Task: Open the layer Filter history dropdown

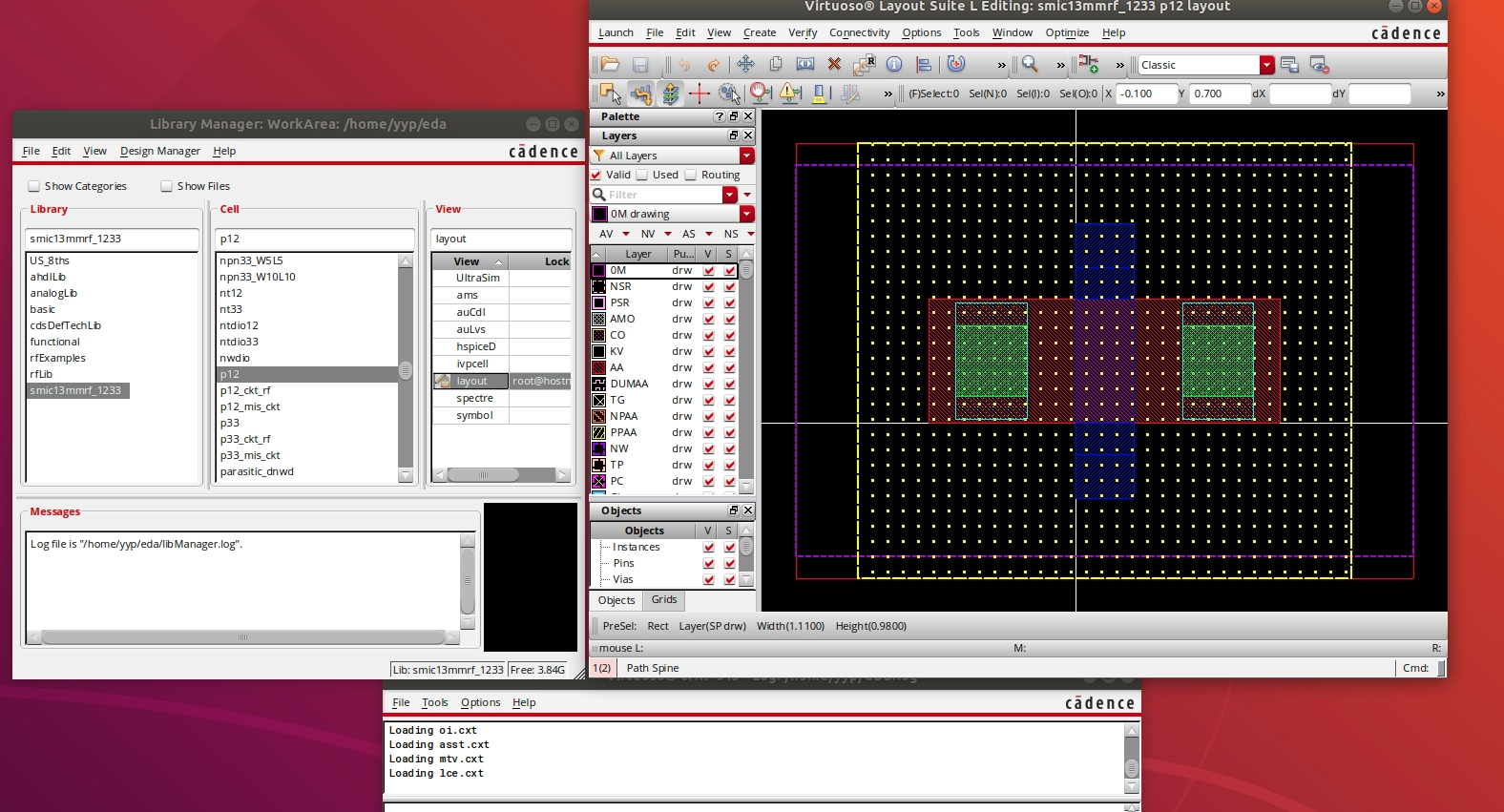Action: (730, 195)
